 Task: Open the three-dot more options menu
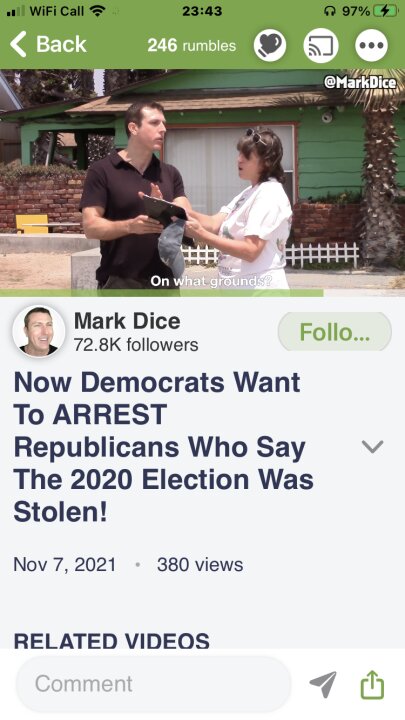371,45
